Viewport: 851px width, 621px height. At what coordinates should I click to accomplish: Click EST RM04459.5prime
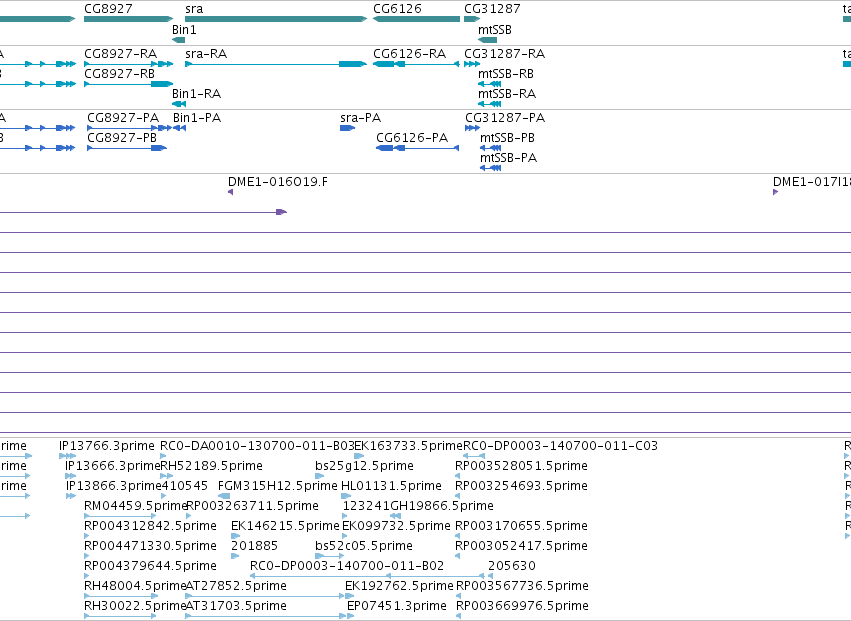pyautogui.click(x=120, y=516)
